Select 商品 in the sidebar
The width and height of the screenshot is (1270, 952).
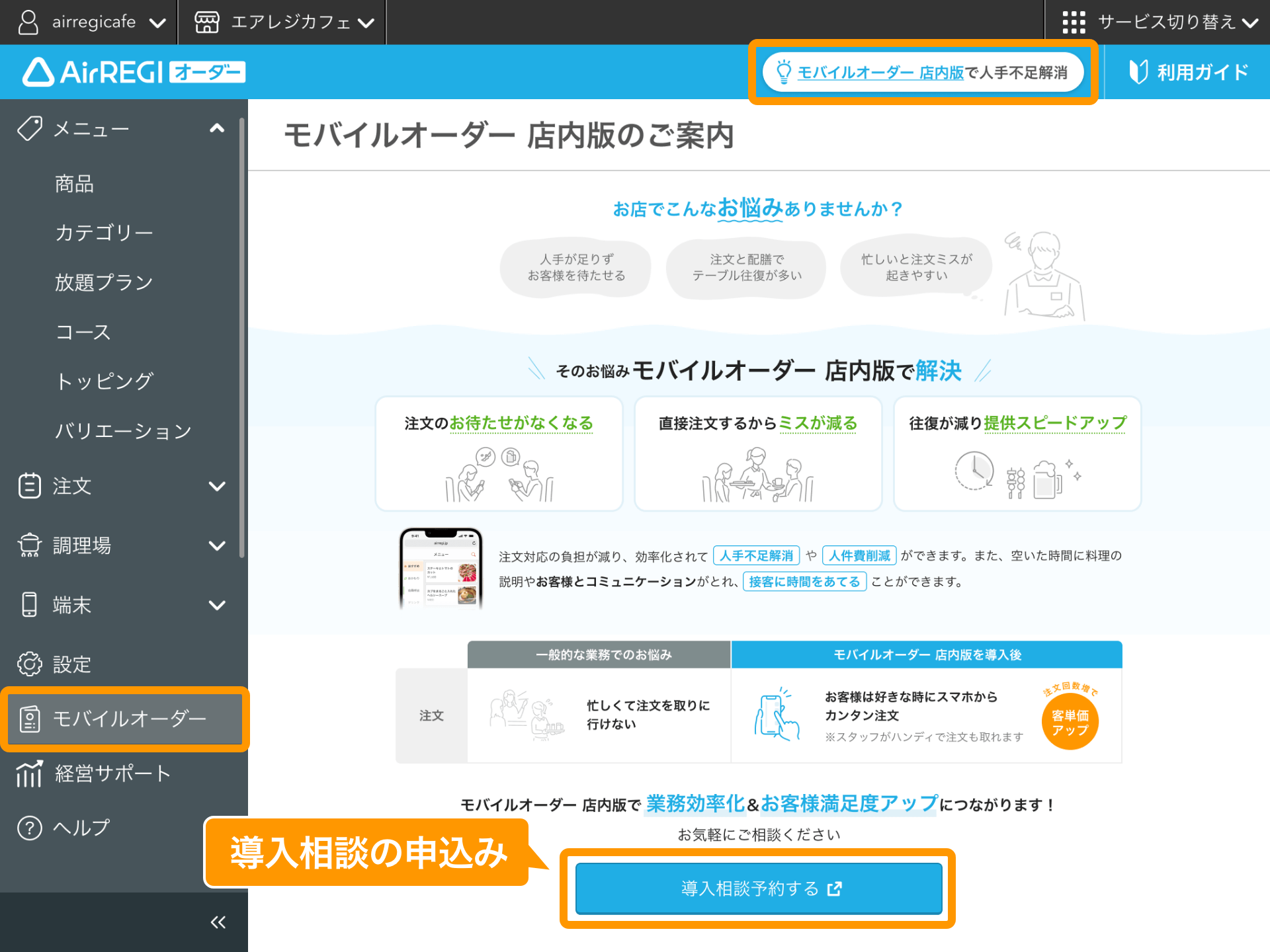[74, 184]
